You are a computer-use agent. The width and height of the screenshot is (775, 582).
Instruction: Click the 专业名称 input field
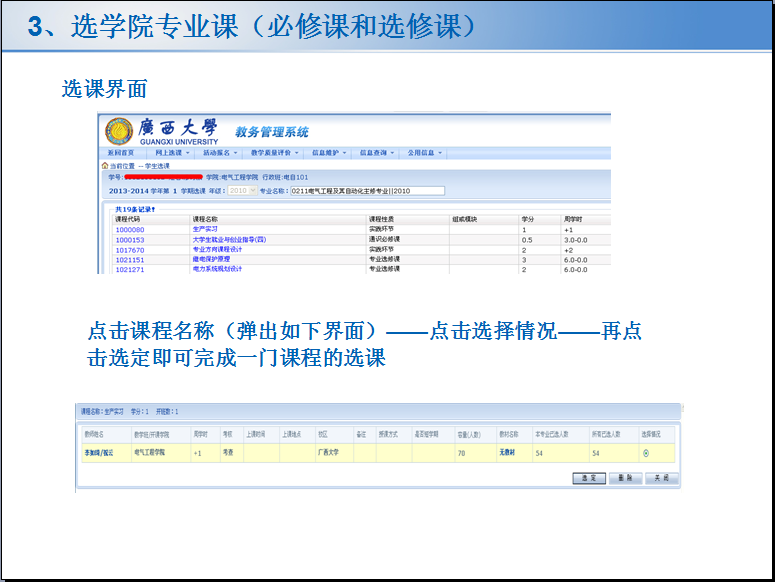tap(367, 191)
